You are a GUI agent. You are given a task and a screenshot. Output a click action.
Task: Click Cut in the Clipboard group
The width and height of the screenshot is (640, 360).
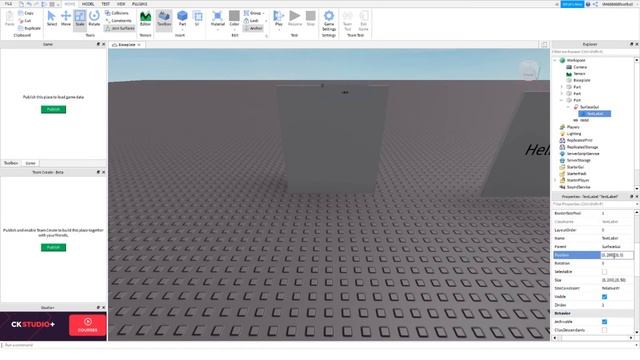(x=25, y=21)
